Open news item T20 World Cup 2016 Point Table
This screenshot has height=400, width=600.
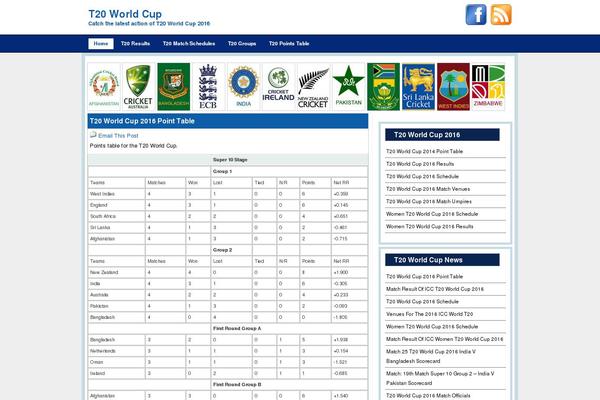(424, 276)
